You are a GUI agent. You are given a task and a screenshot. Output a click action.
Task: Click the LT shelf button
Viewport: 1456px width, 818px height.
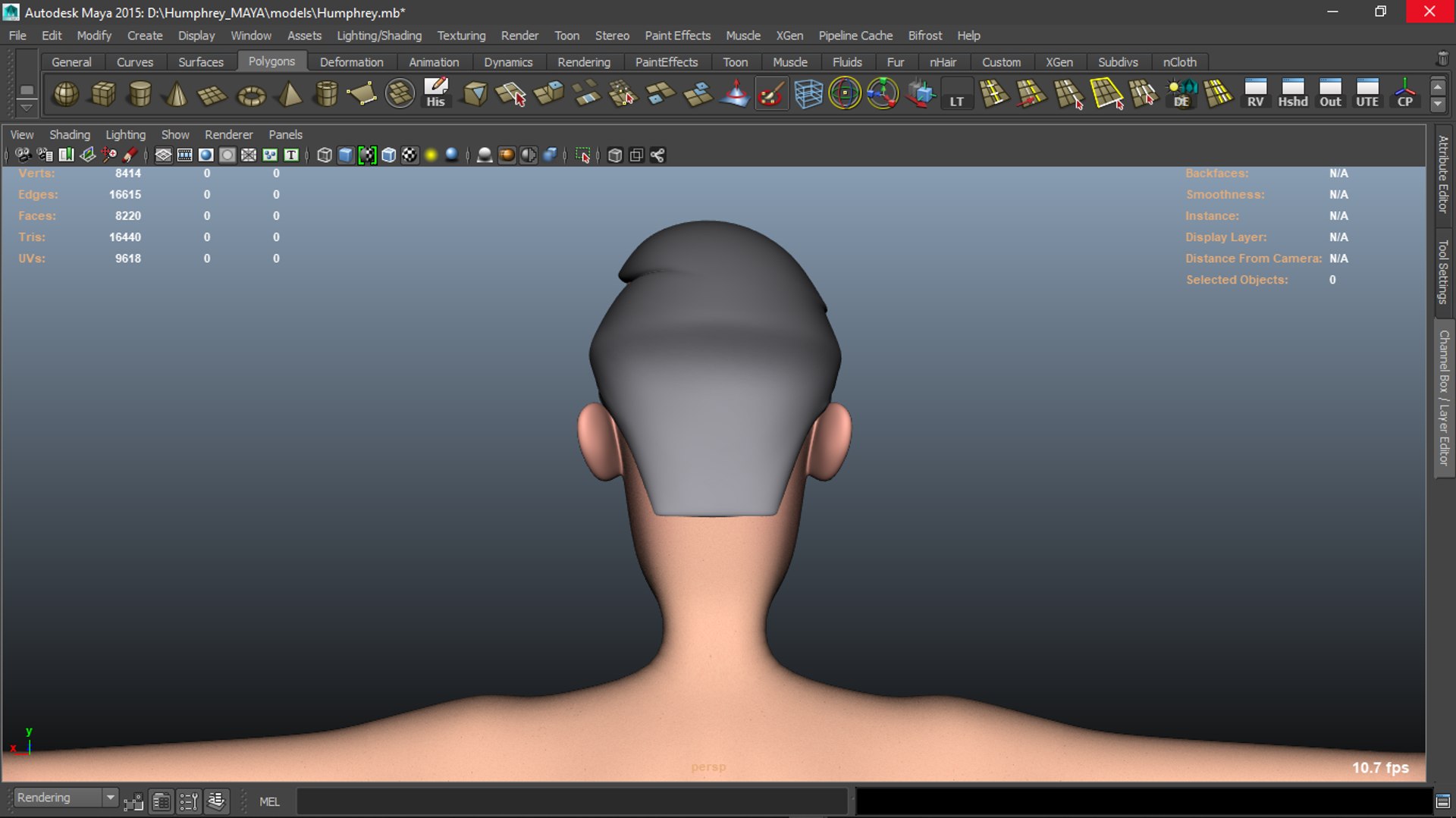[x=957, y=94]
